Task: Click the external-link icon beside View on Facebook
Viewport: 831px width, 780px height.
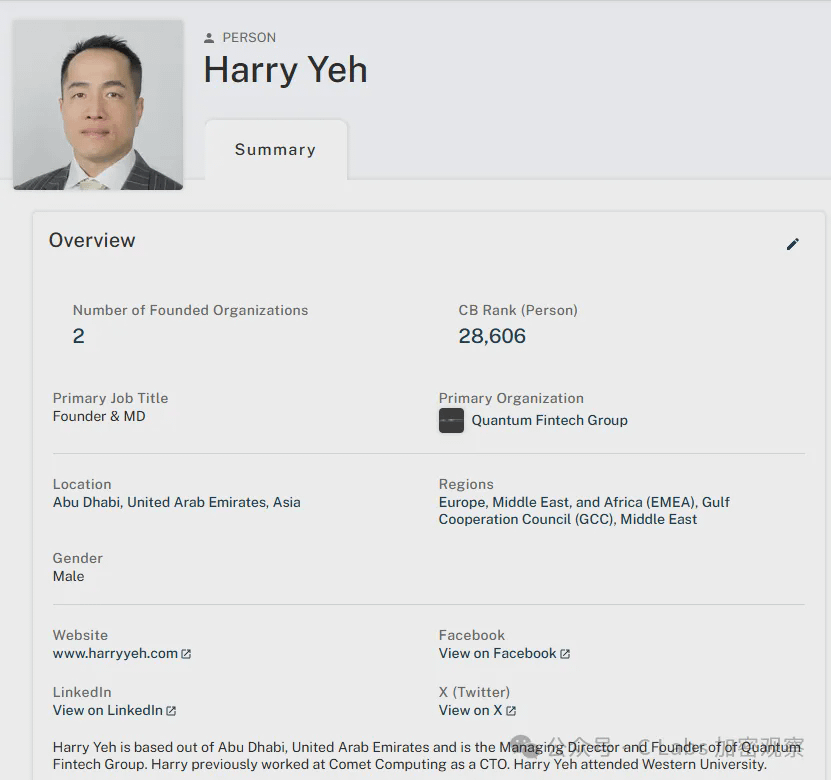Action: (x=565, y=654)
